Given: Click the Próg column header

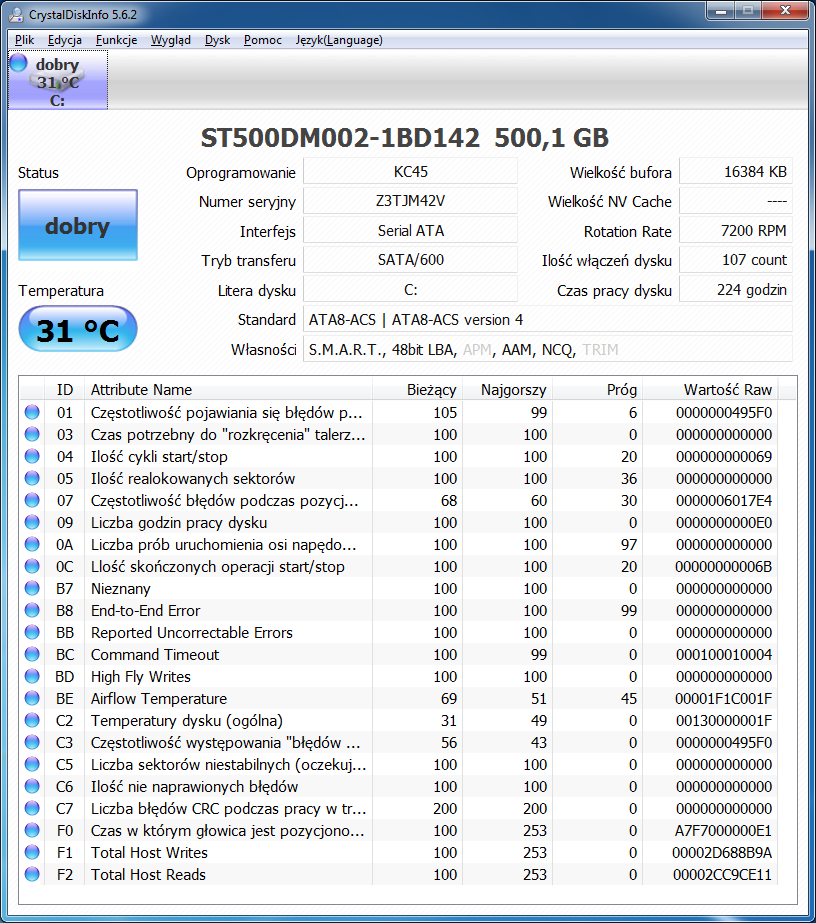Looking at the screenshot, I should tap(597, 390).
